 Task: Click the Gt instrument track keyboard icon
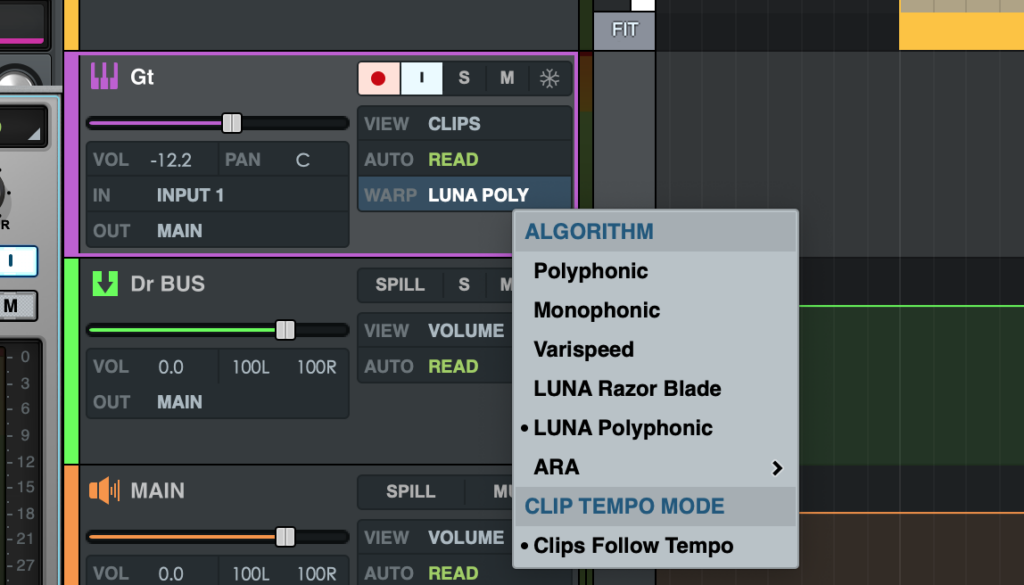(104, 77)
